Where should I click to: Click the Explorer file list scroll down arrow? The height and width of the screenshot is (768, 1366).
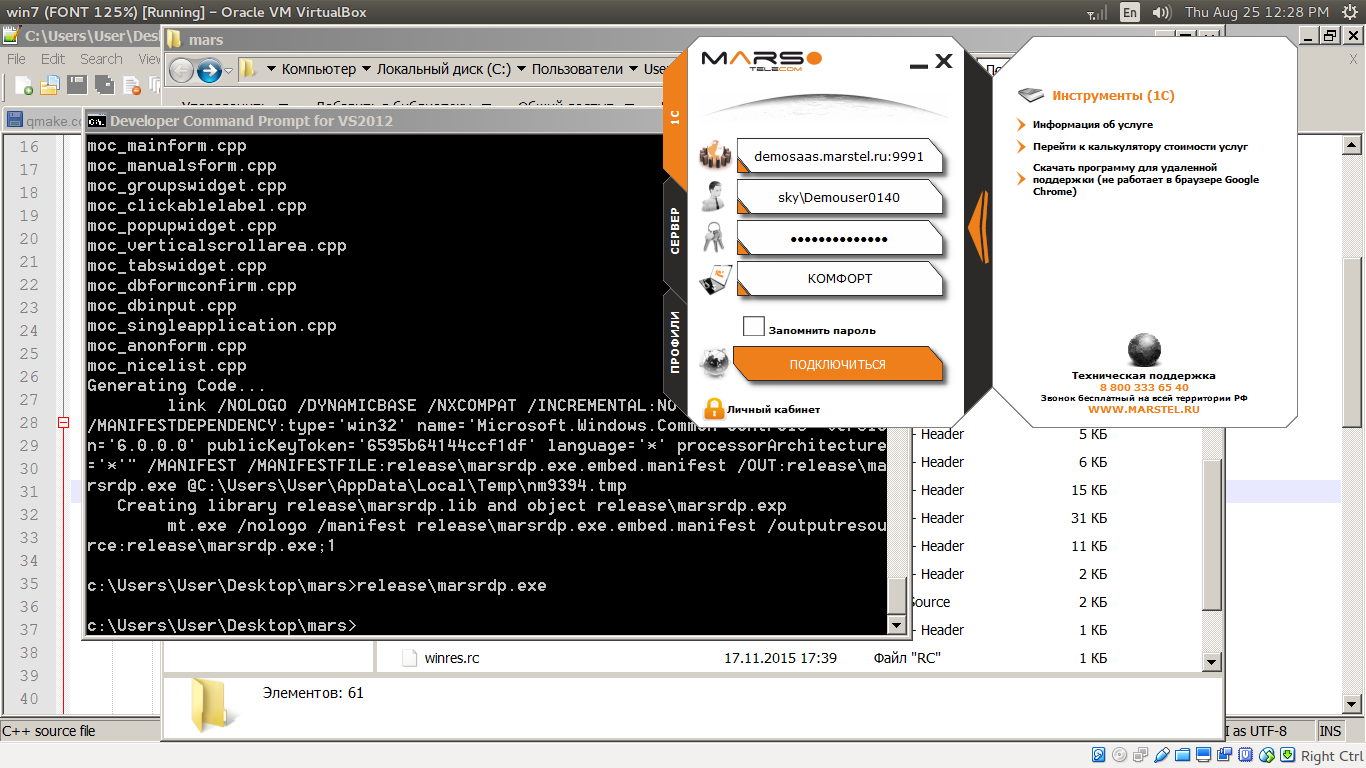(x=1212, y=662)
